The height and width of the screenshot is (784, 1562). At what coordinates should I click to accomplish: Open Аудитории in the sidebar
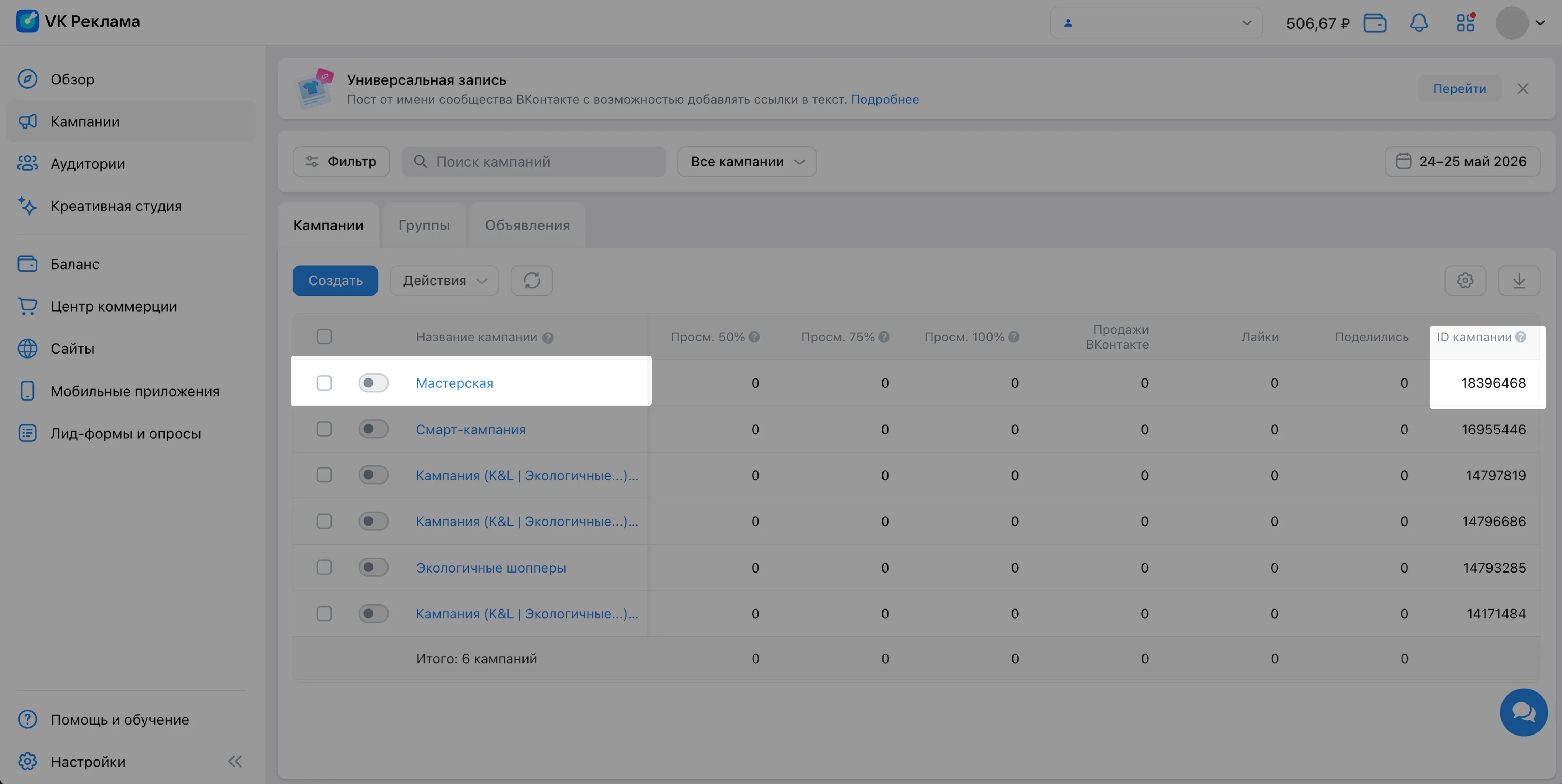coord(131,164)
